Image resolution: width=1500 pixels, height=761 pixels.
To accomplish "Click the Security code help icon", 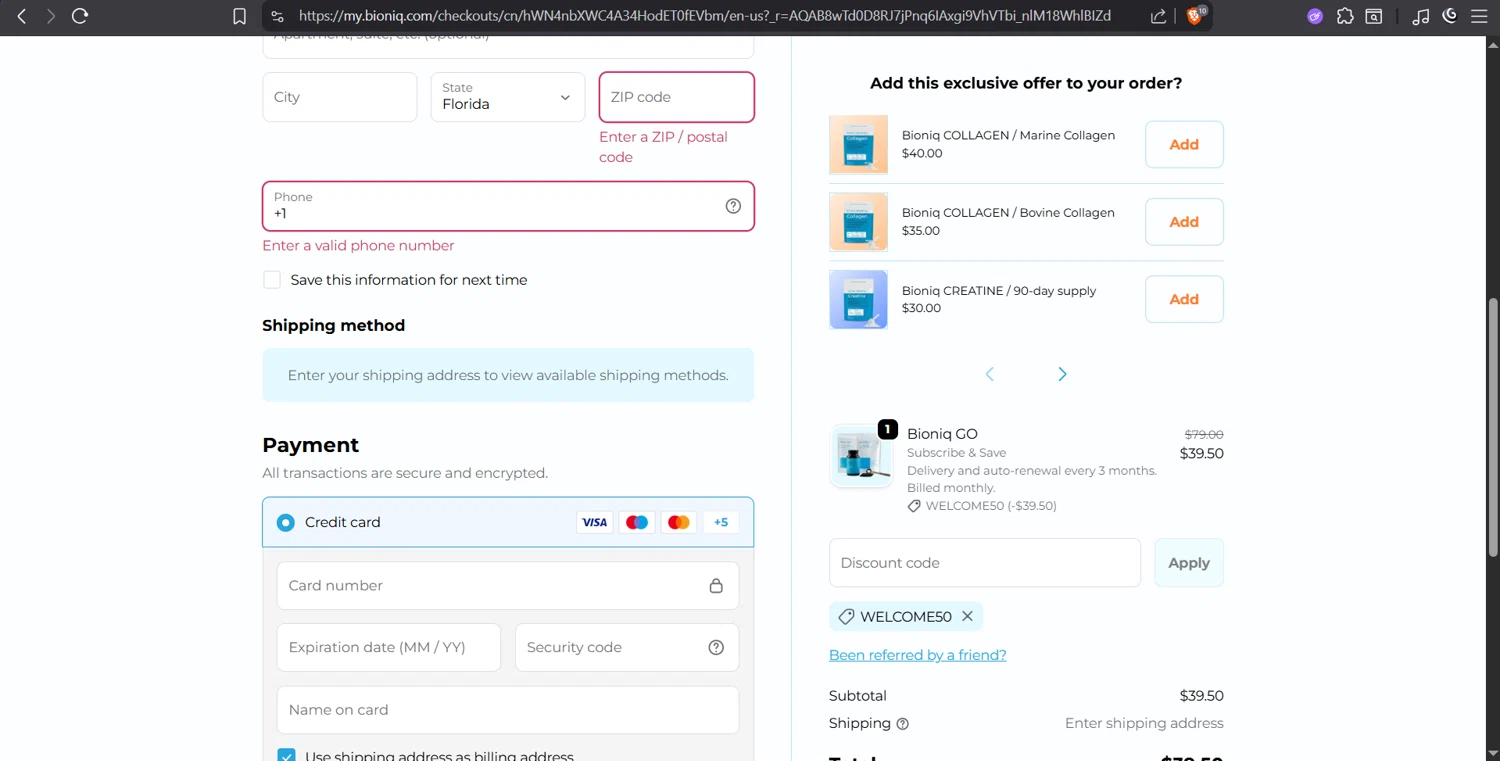I will [716, 647].
